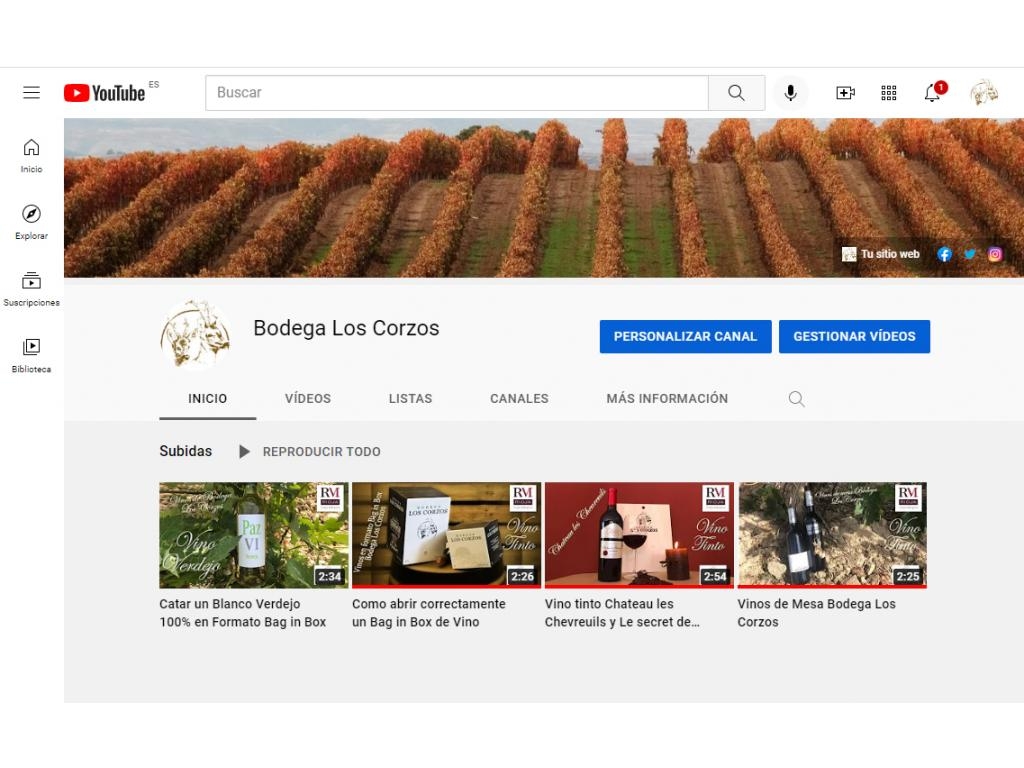Switch to the Vídeos tab

pos(308,398)
